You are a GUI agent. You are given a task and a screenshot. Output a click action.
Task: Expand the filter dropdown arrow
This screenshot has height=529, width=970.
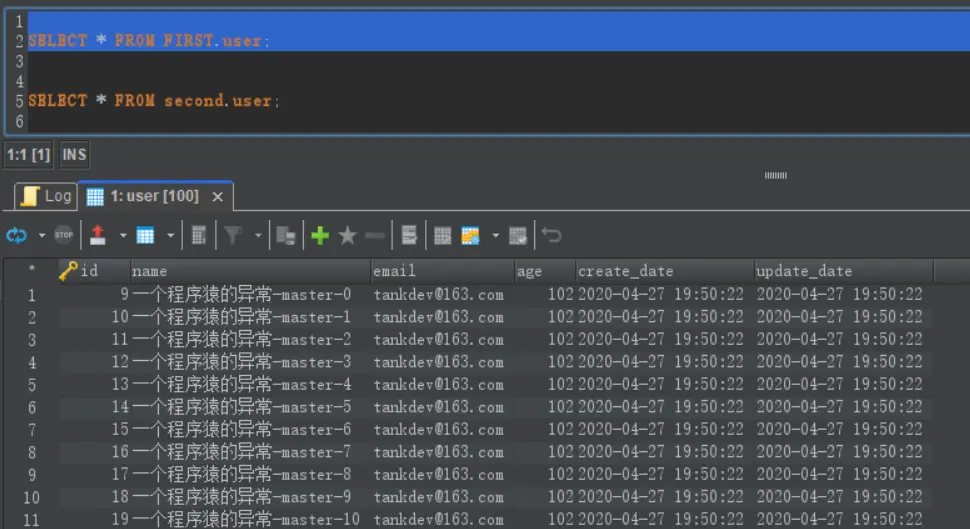pyautogui.click(x=258, y=236)
